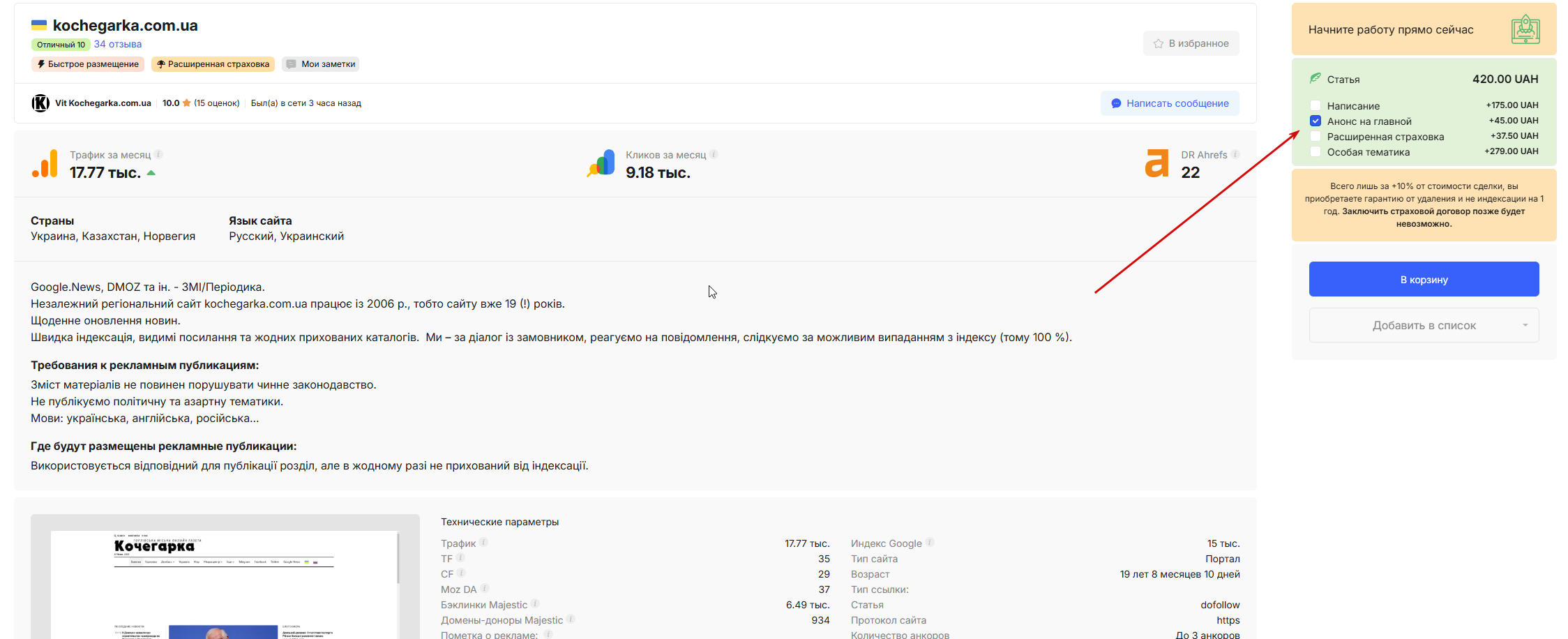Screen dimensions: 1568x639
Task: Click the Vit Kochegarka.com.ua avatar logo
Action: tap(40, 103)
